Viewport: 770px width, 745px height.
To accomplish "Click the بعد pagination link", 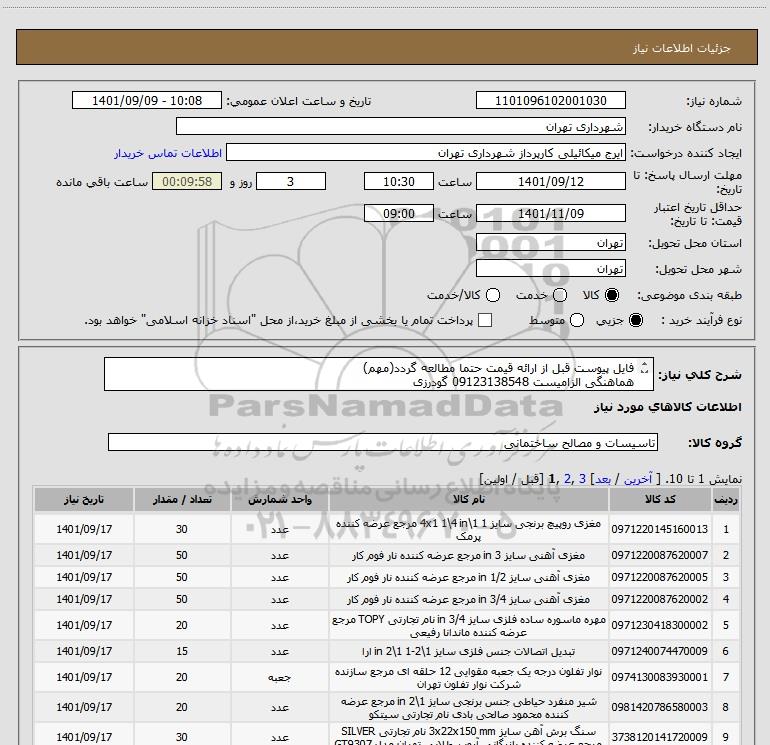I will coord(603,479).
